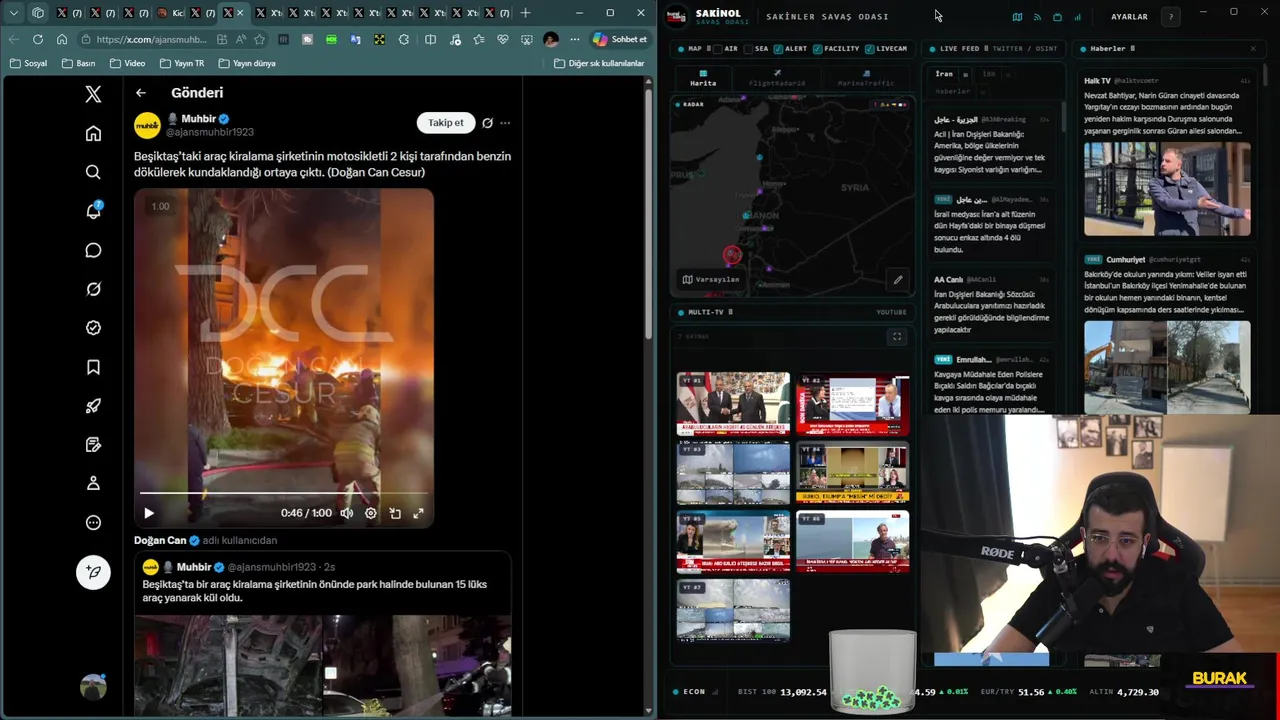Open X notifications bell
This screenshot has height=720, width=1280.
(x=93, y=211)
